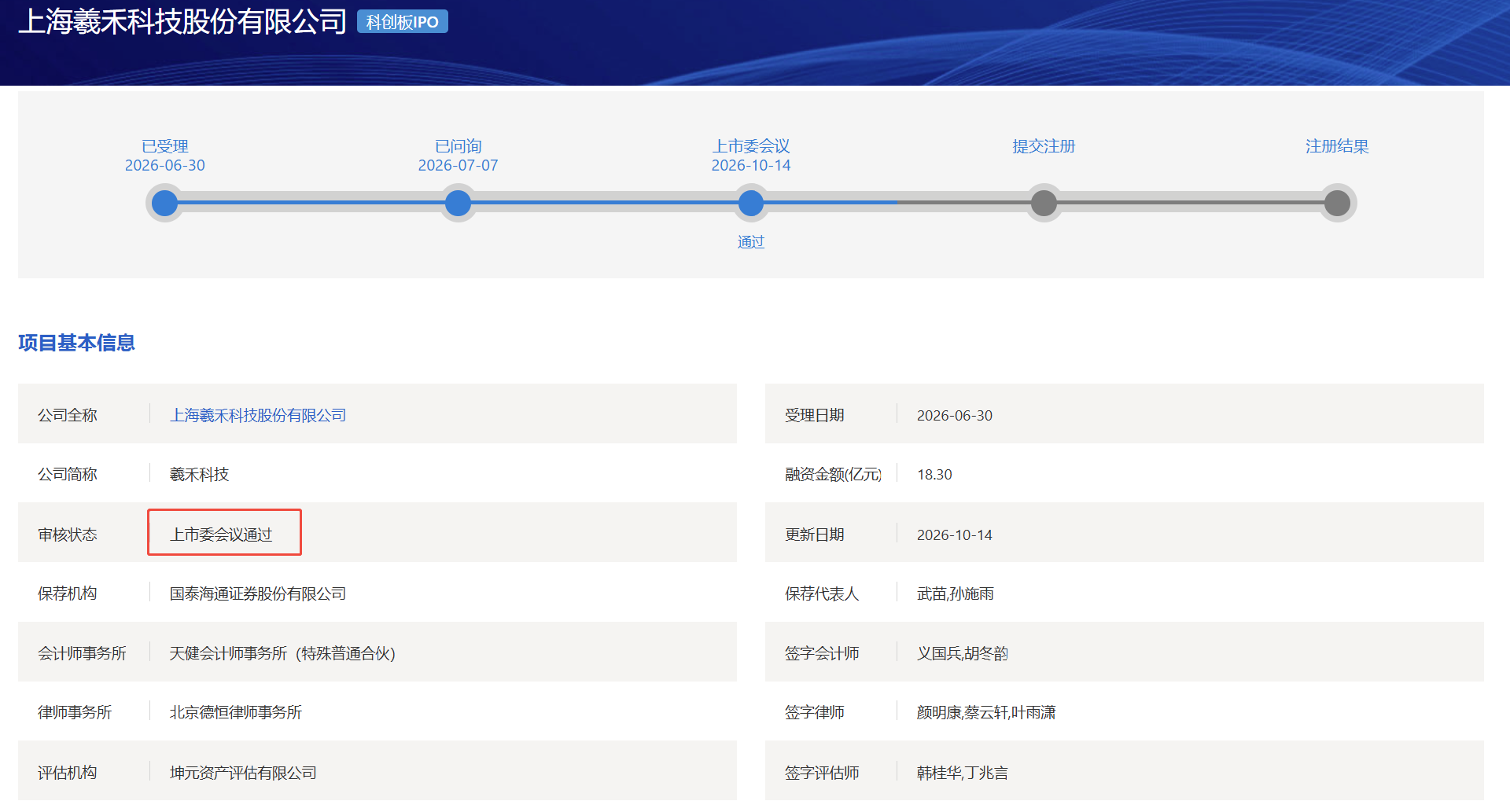Click the 注册结果 gray timeline node
Viewport: 1510px width, 812px height.
pos(1337,204)
